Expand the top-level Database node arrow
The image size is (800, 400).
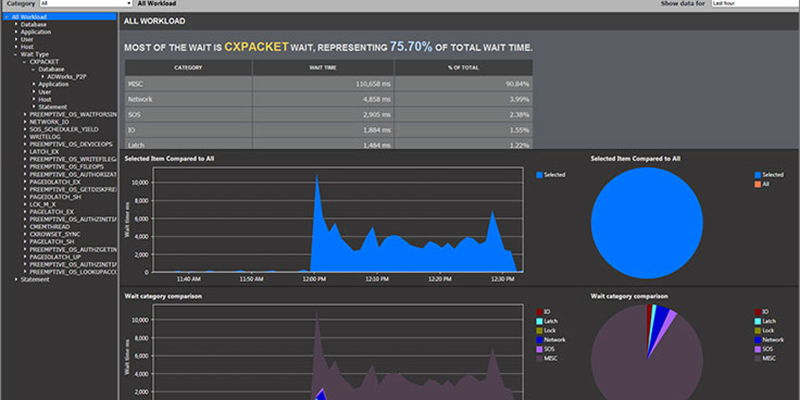point(16,24)
